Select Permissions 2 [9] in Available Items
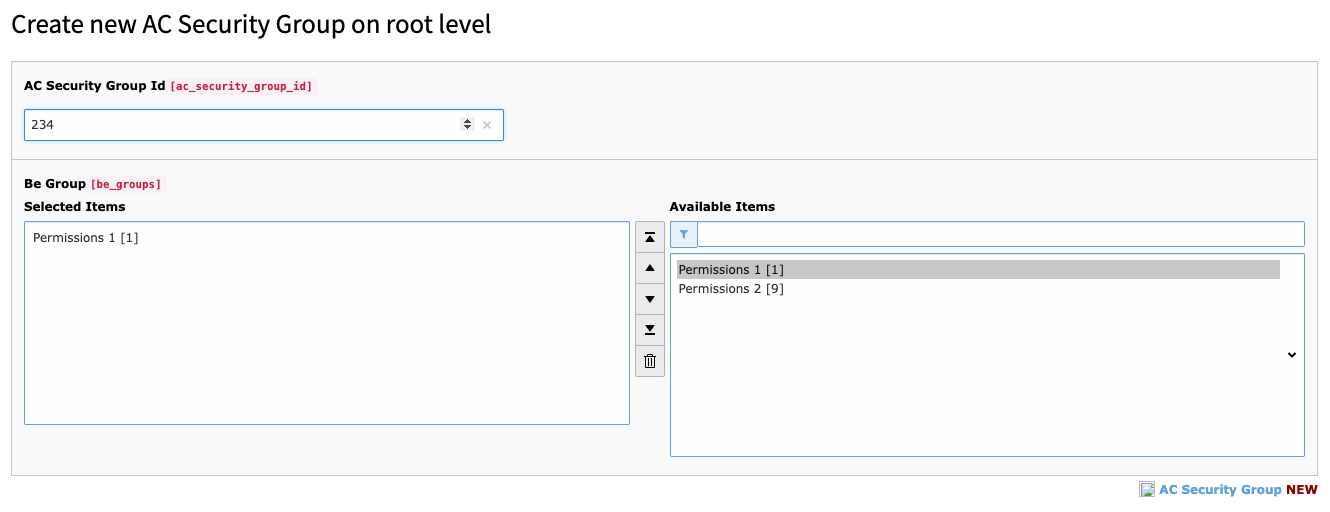 [978, 289]
